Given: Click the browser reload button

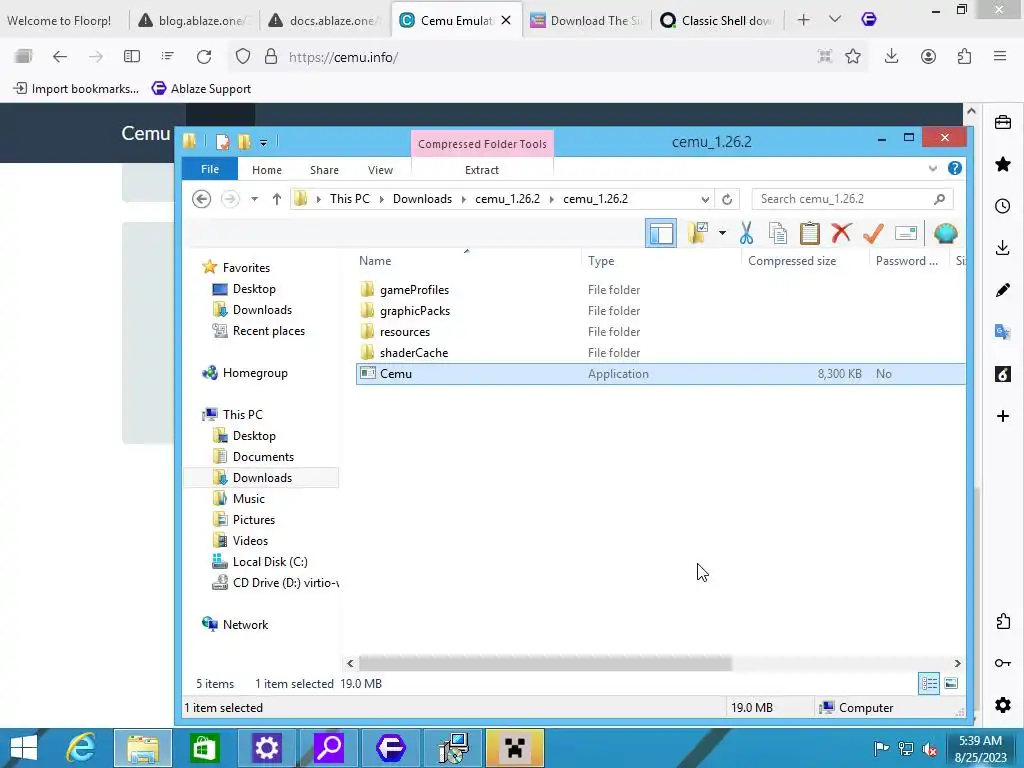Looking at the screenshot, I should click(204, 57).
